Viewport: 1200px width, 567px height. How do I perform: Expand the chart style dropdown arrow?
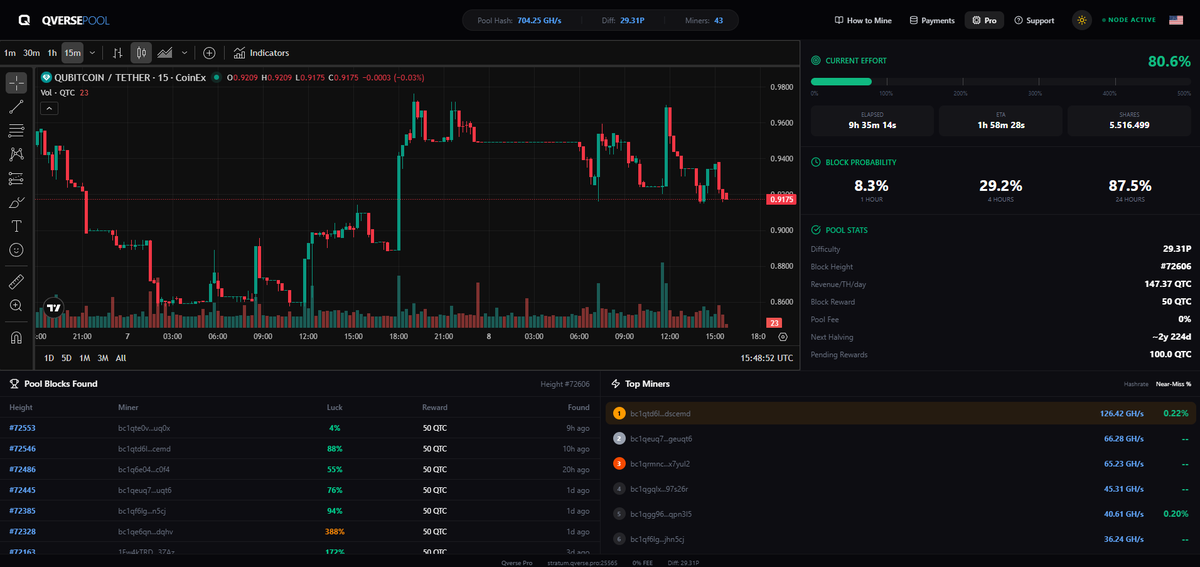coord(185,53)
